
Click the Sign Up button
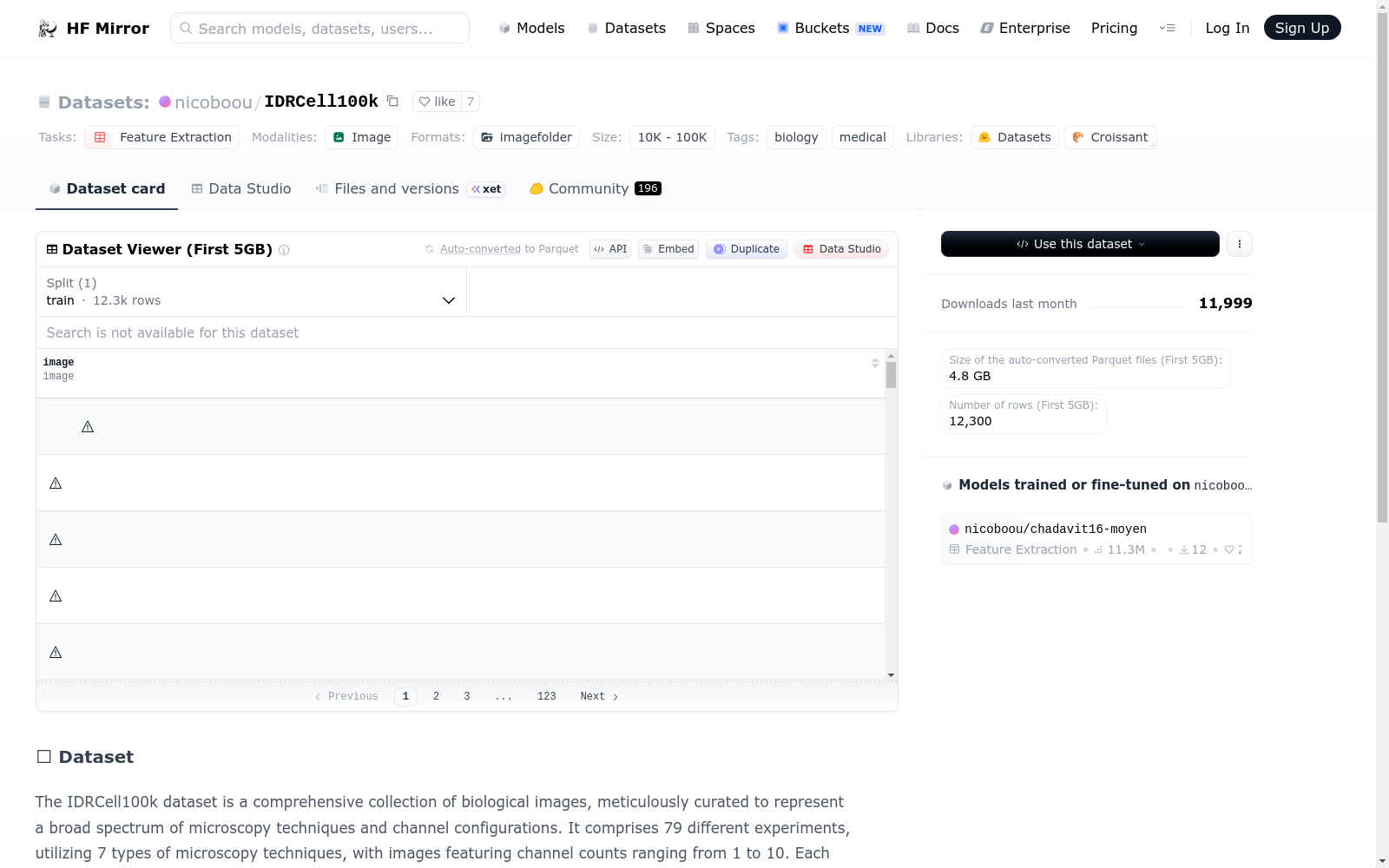coord(1301,28)
